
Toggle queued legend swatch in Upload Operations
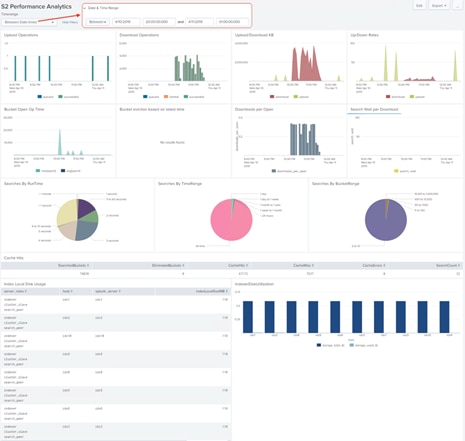(40, 97)
